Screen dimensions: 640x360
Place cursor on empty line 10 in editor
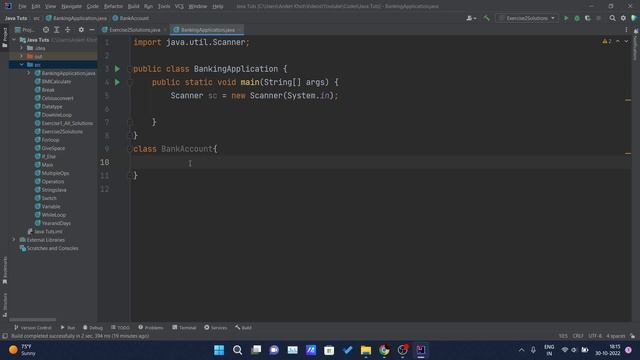(380, 162)
